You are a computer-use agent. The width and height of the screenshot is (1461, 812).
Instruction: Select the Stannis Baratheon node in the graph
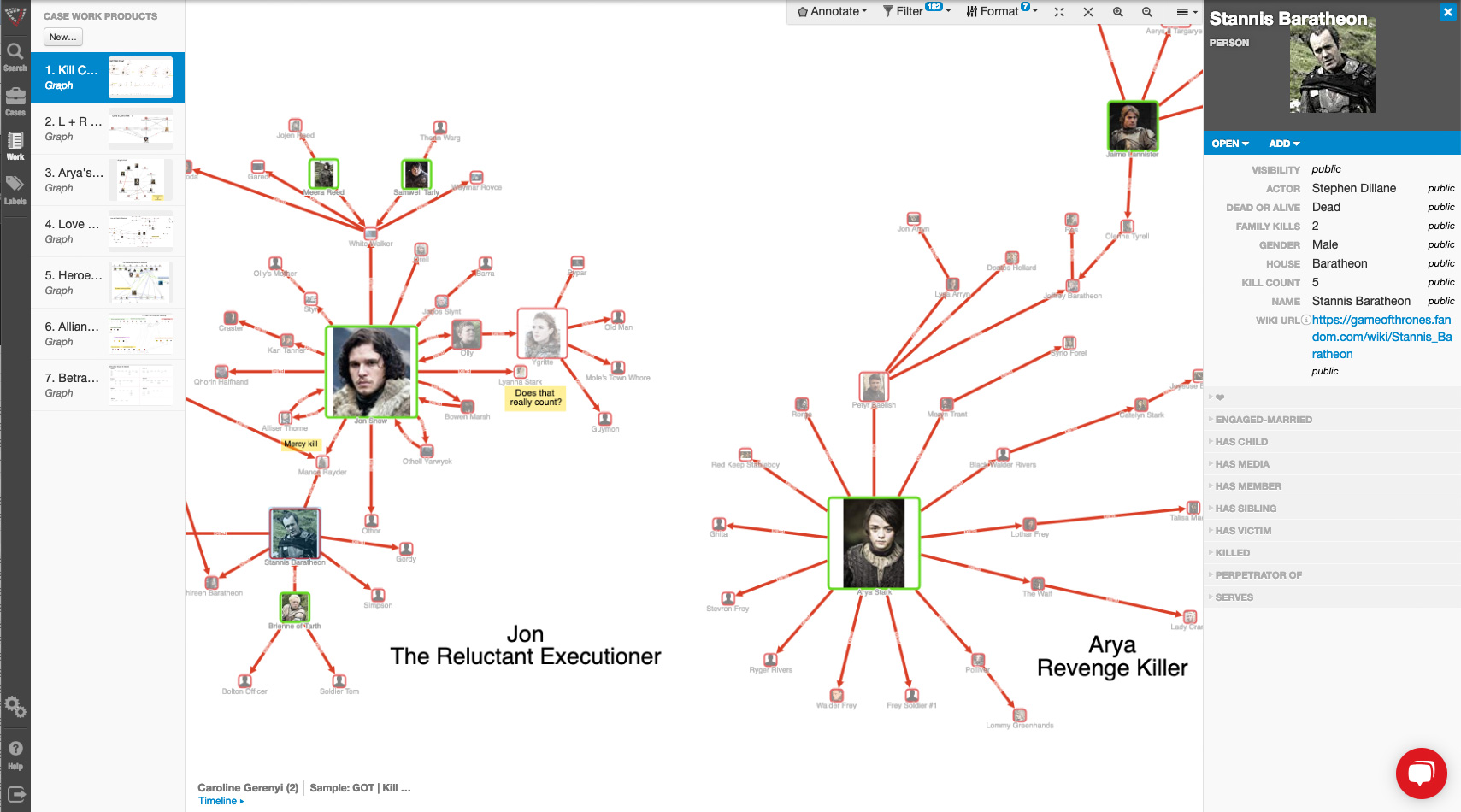coord(295,533)
